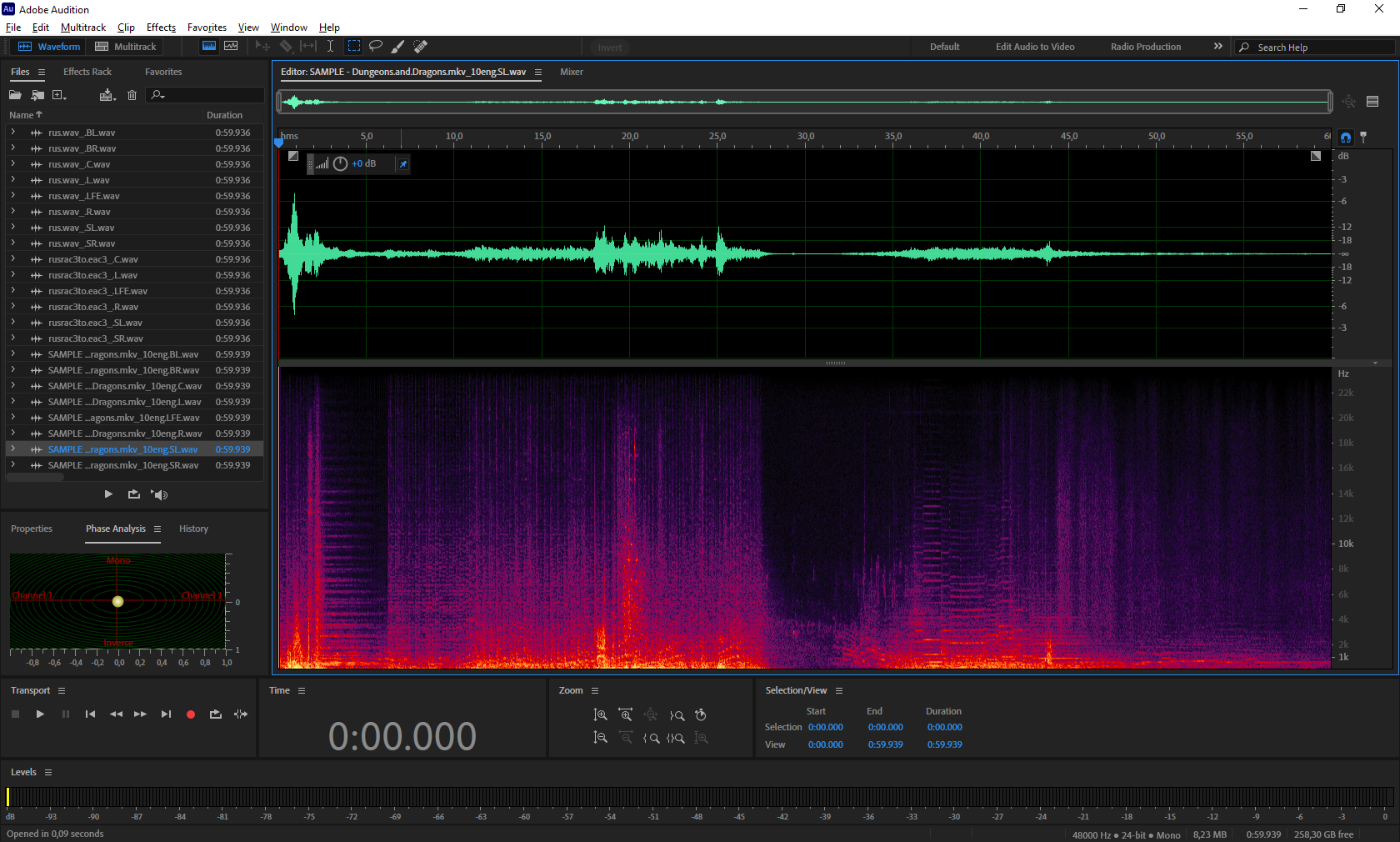The height and width of the screenshot is (842, 1400).
Task: Click Insert into Multitrack icon
Action: (x=107, y=95)
